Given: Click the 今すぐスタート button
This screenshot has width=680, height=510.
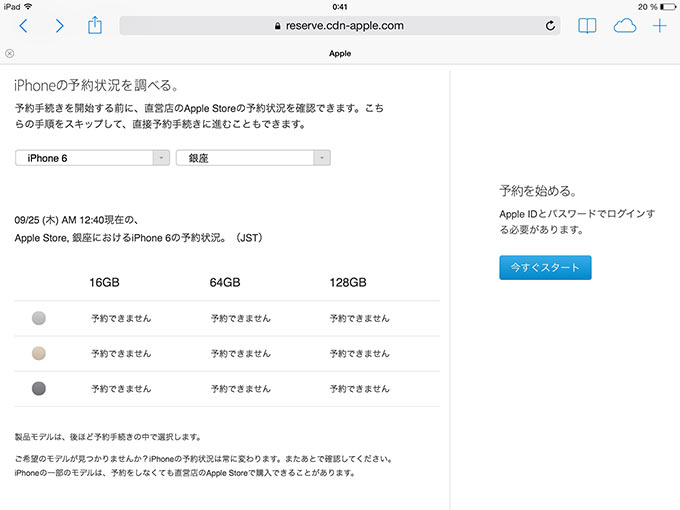Looking at the screenshot, I should click(545, 268).
